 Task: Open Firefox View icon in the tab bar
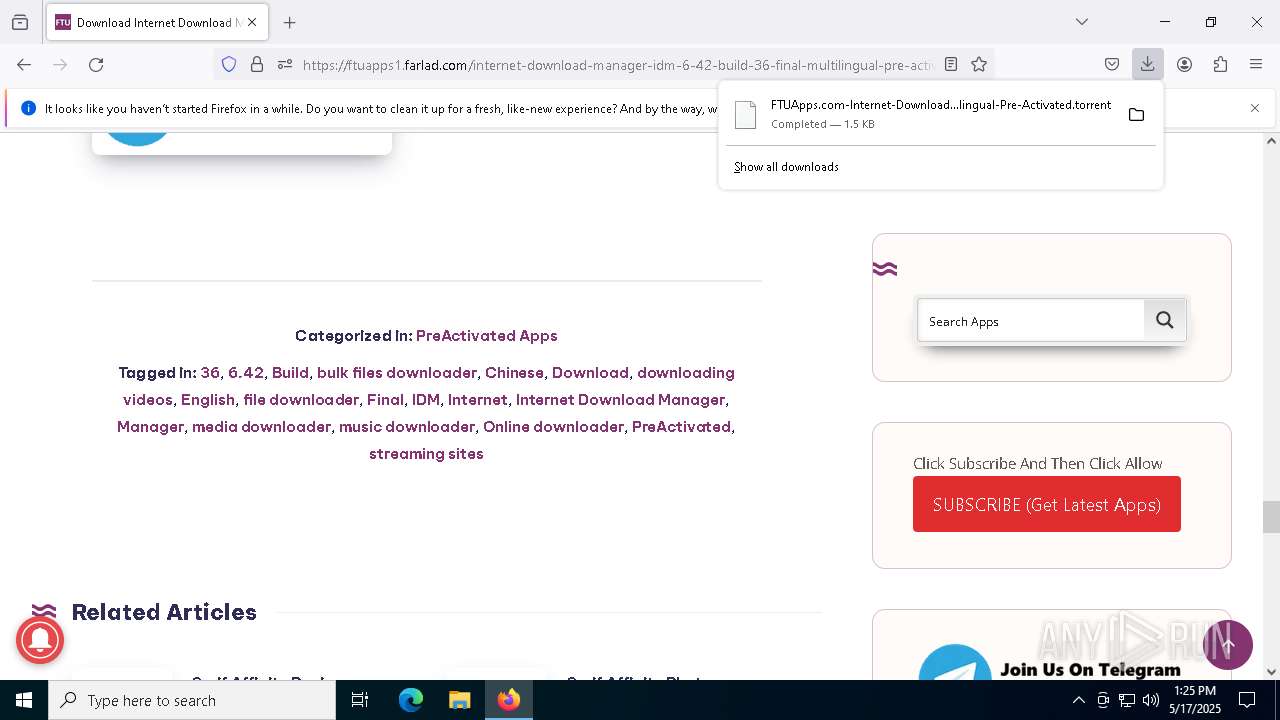(x=20, y=22)
